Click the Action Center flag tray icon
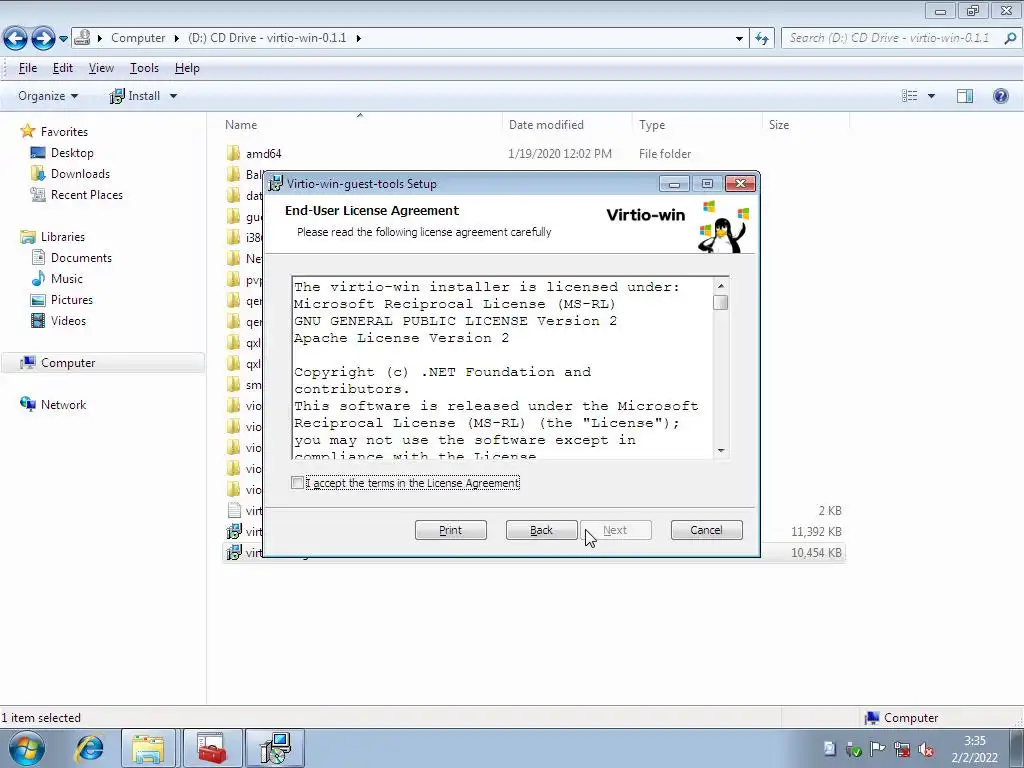The image size is (1024, 768). coord(878,749)
